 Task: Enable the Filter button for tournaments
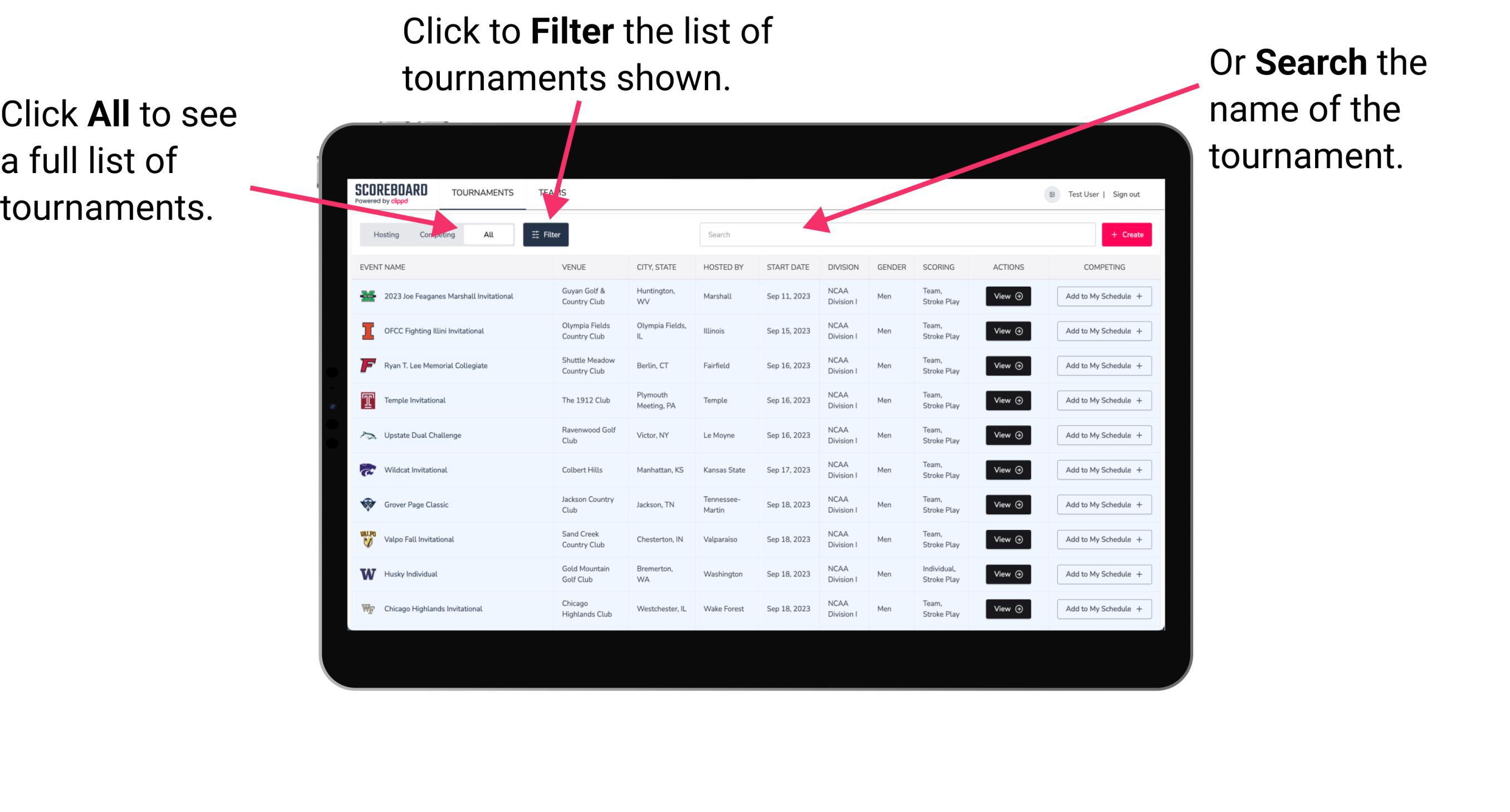[x=546, y=234]
